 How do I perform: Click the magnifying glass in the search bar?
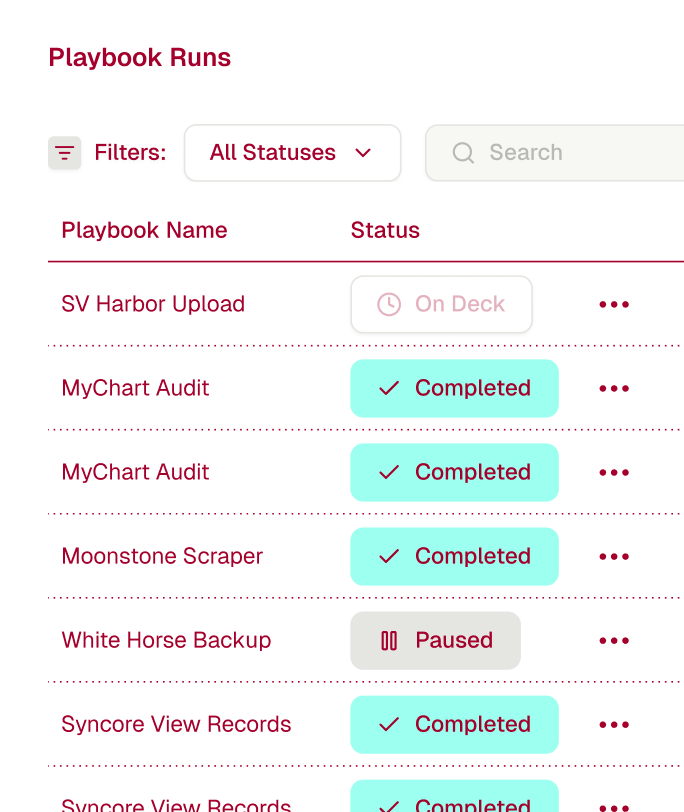pyautogui.click(x=463, y=152)
